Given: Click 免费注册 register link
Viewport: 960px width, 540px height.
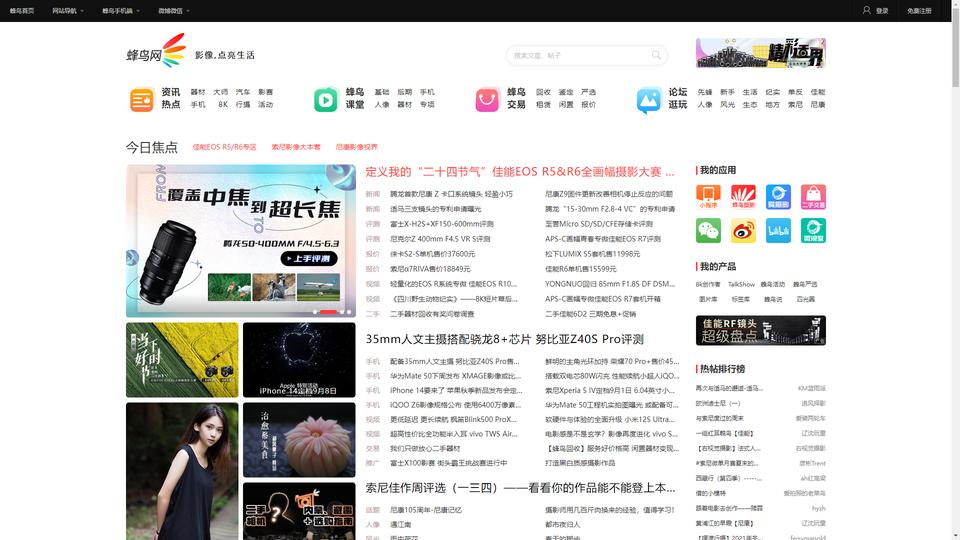Looking at the screenshot, I should [919, 10].
